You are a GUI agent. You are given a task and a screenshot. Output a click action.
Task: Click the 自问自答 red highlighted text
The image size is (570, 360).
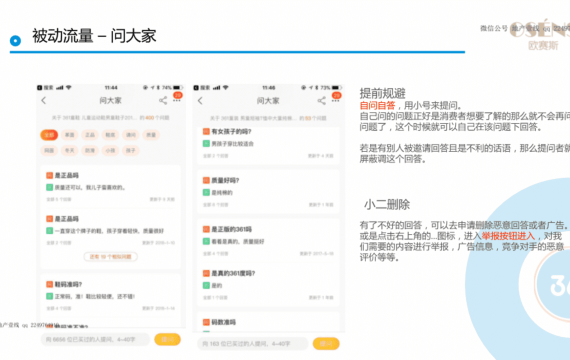click(377, 105)
